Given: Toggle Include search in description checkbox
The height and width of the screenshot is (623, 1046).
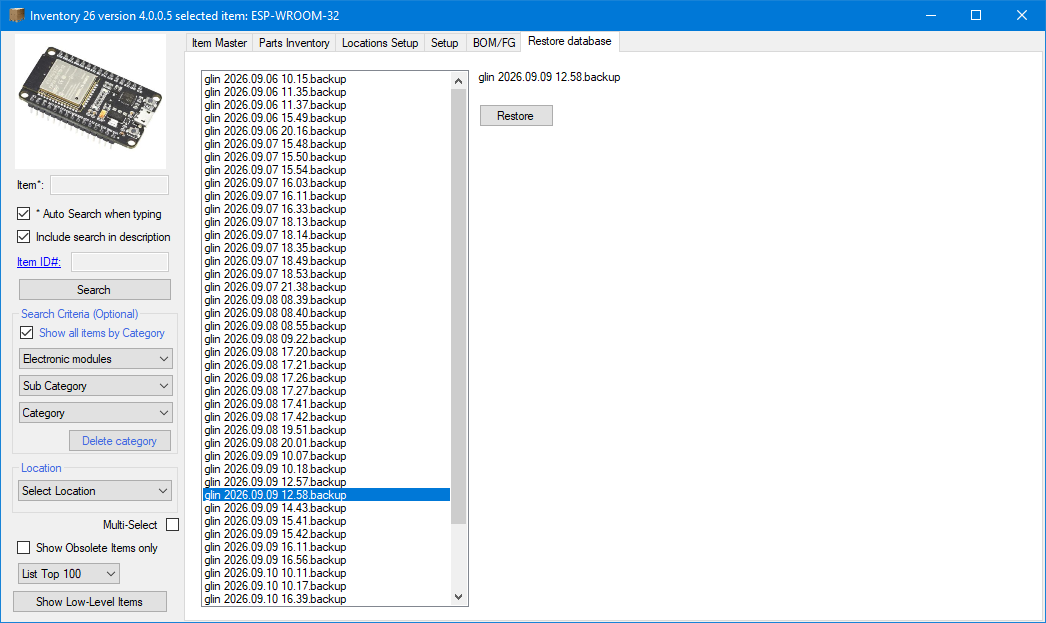Looking at the screenshot, I should tap(23, 237).
